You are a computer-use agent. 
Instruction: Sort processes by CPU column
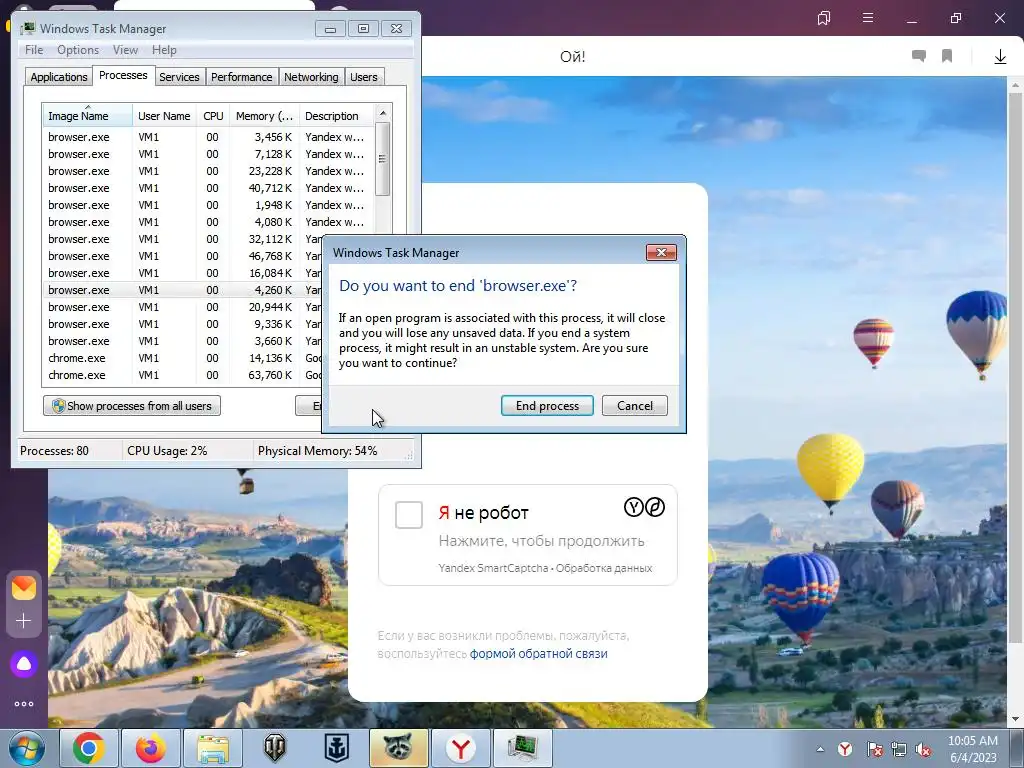point(213,116)
